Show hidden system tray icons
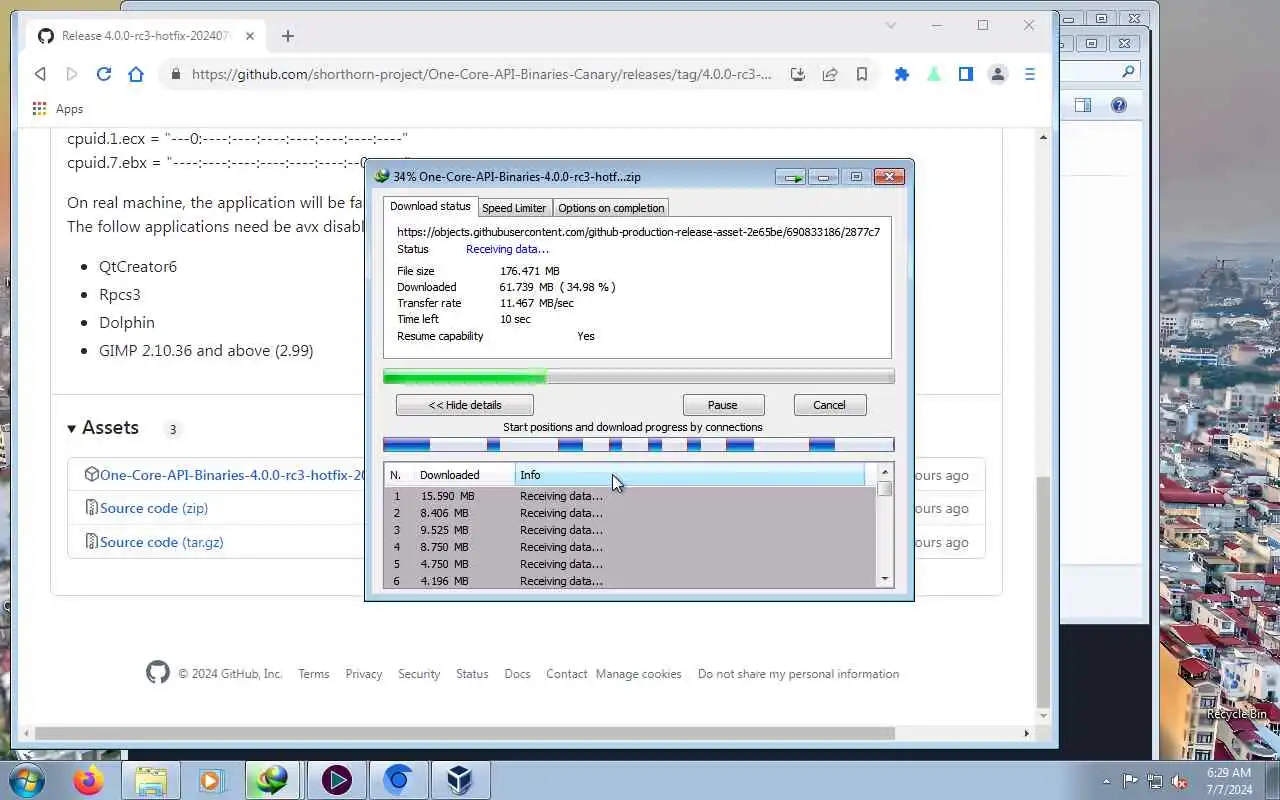The height and width of the screenshot is (800, 1280). tap(1106, 781)
